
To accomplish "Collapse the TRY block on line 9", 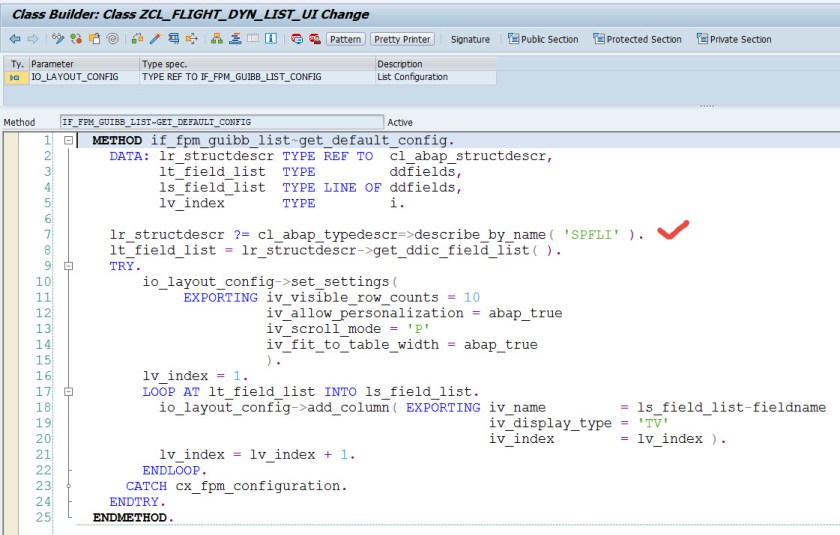I will [67, 267].
